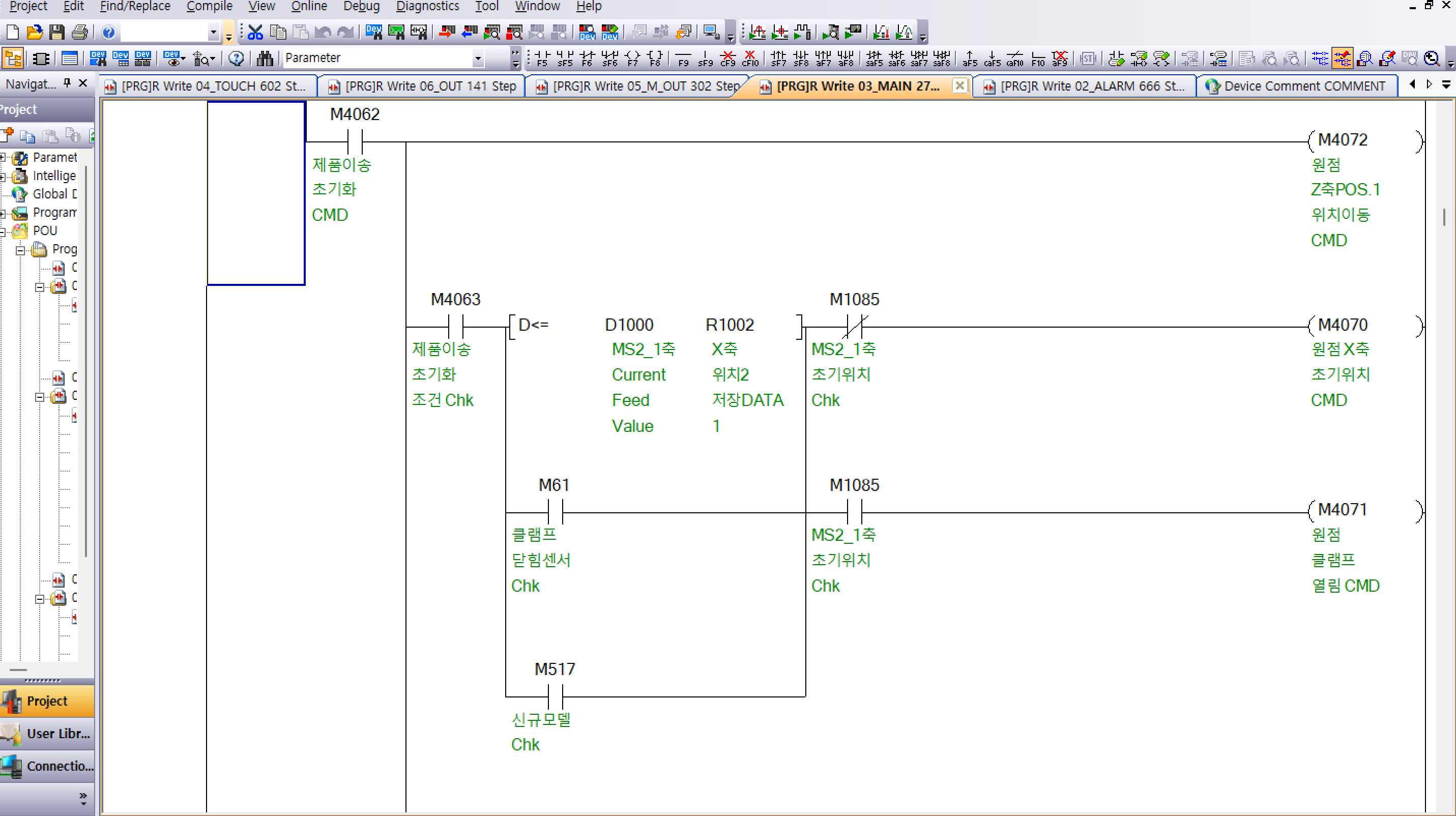Select the Project navigation pane button
This screenshot has width=1456, height=816.
point(47,702)
